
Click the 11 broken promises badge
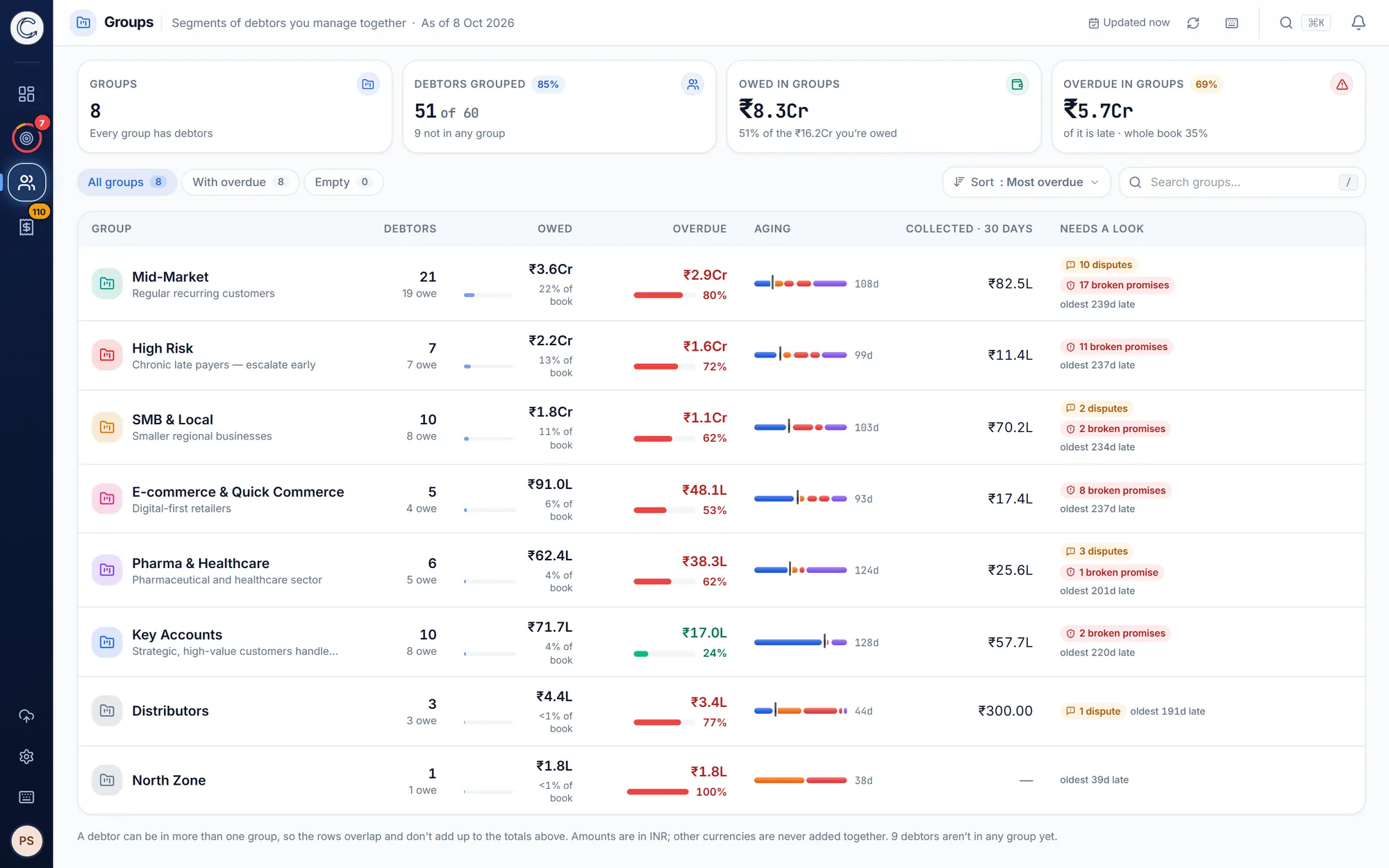coord(1117,347)
